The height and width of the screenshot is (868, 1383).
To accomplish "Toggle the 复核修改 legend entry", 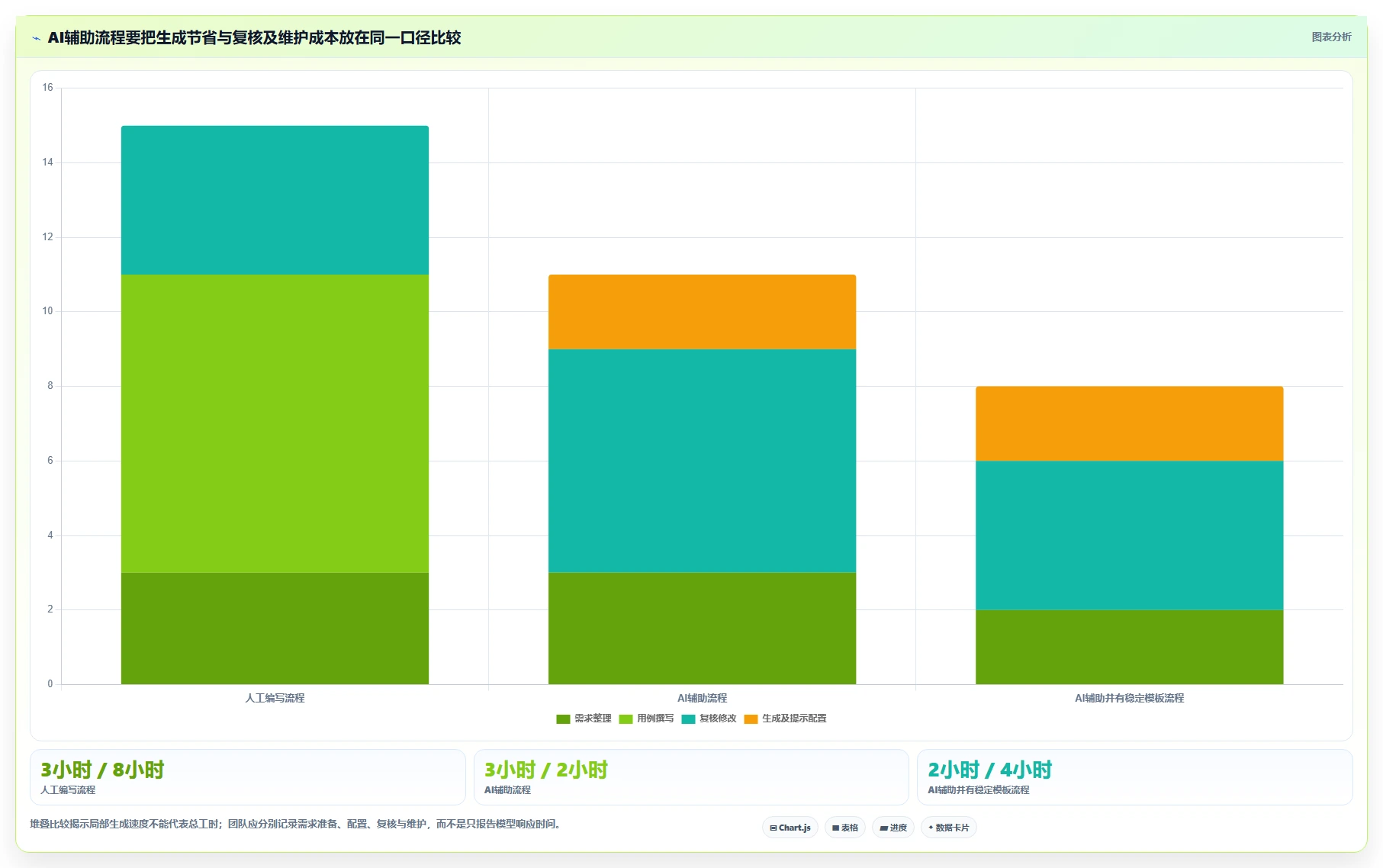I will (x=709, y=719).
